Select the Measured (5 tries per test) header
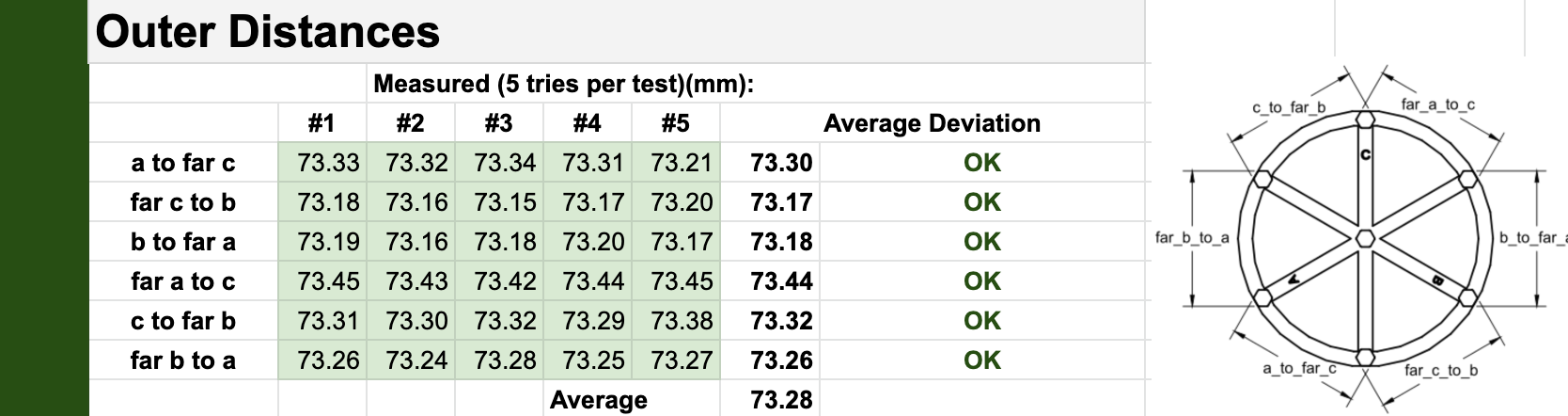The image size is (1568, 416). 564,84
